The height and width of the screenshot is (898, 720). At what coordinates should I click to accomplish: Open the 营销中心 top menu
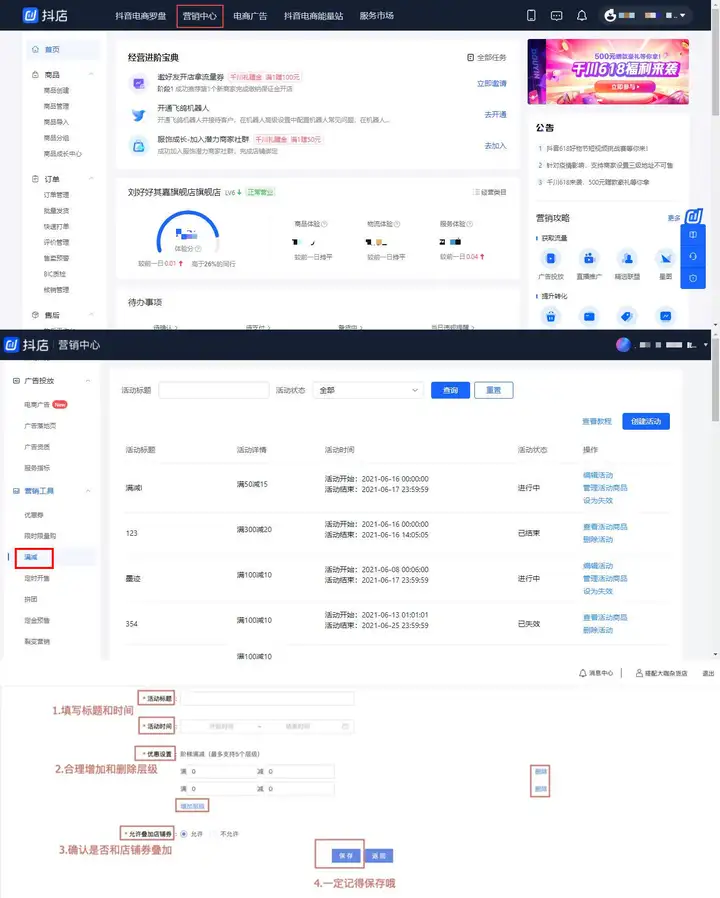[x=199, y=16]
